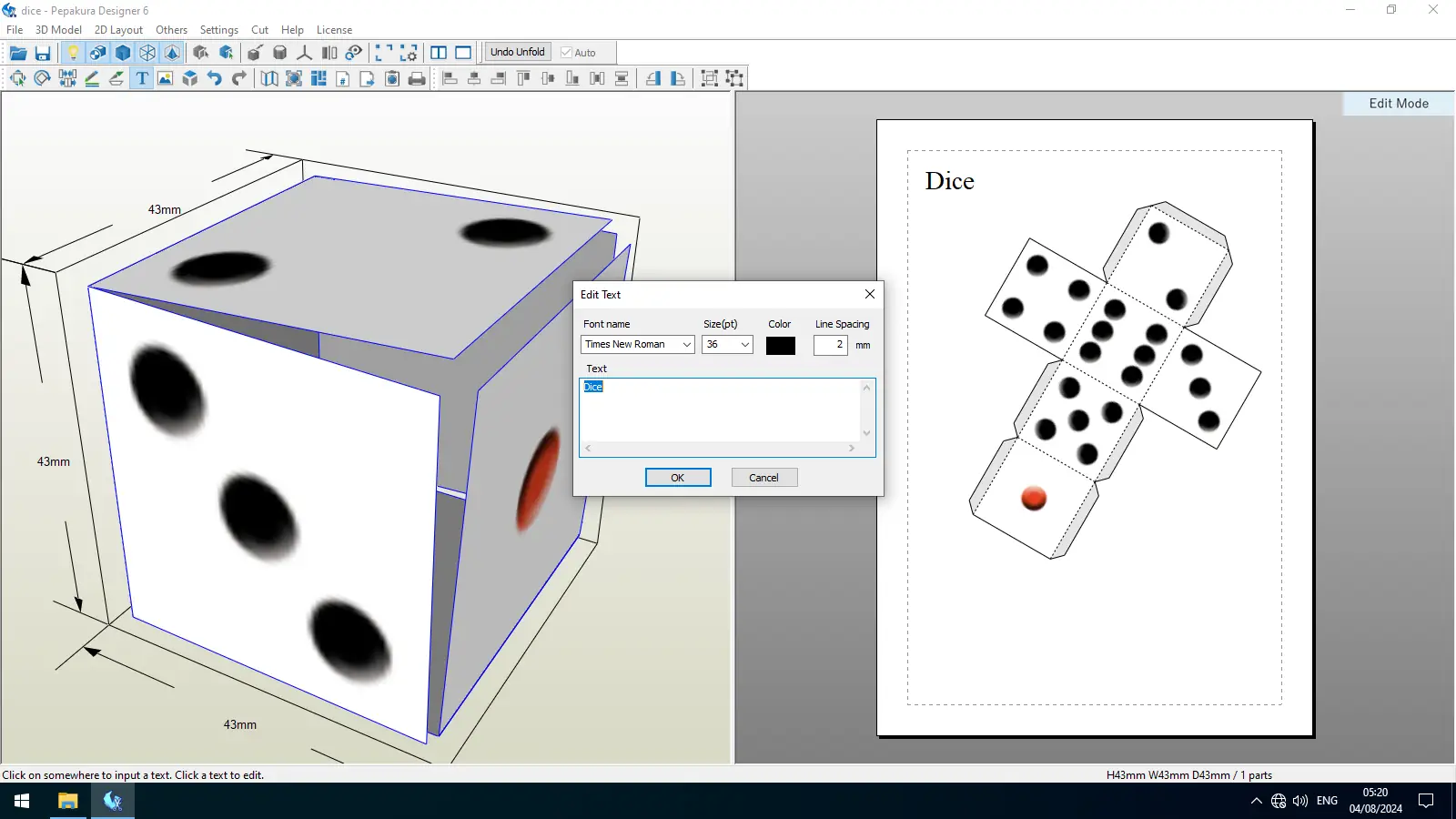Open the Others menu
Screen dimensions: 1456x819
171,30
